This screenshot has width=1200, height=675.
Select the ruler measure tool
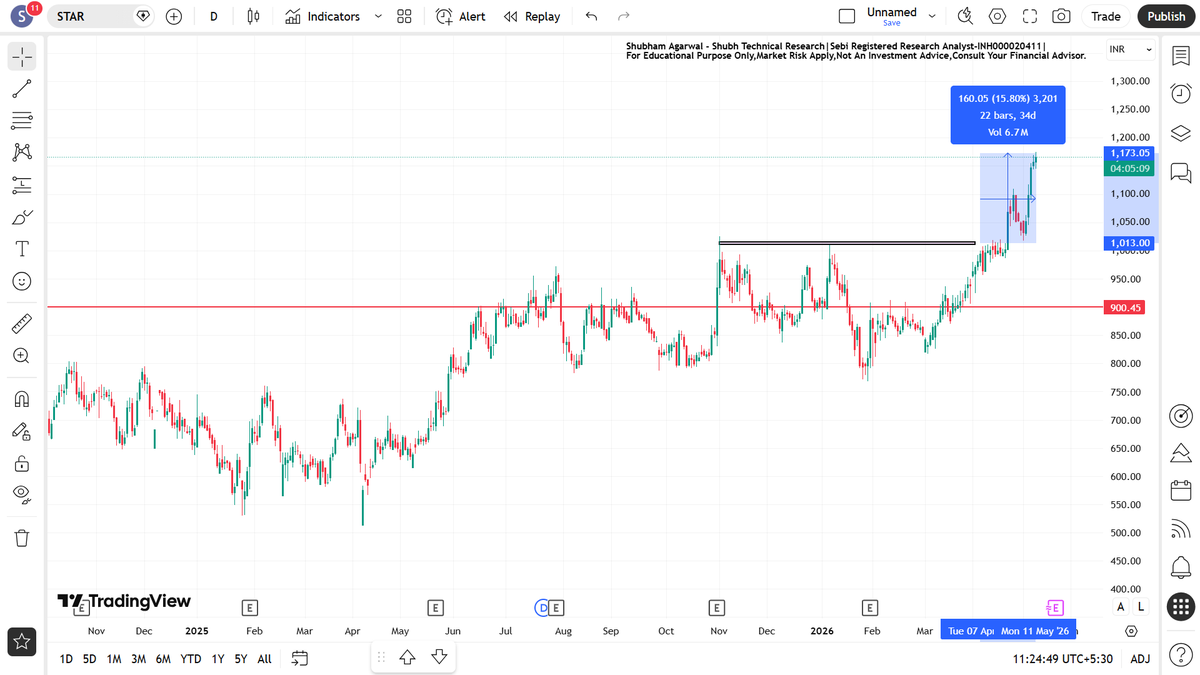tap(22, 323)
